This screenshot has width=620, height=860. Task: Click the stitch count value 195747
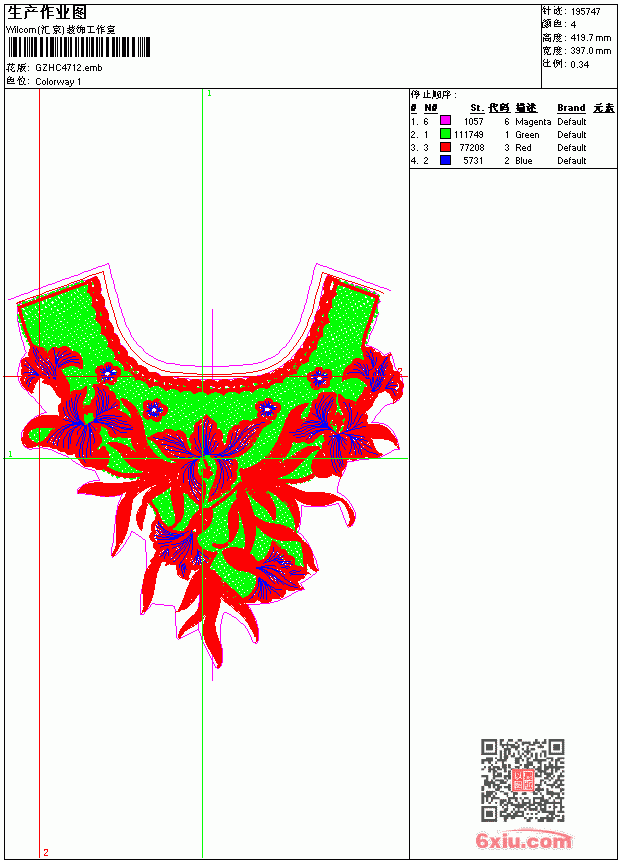pyautogui.click(x=585, y=12)
